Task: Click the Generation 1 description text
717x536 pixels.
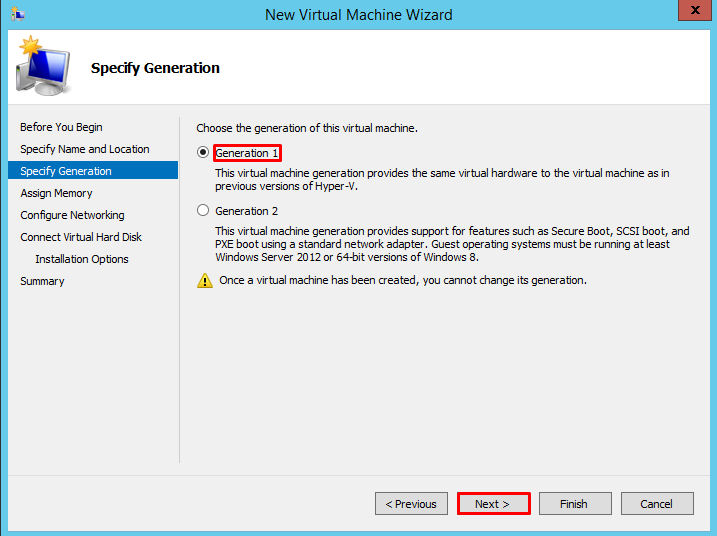Action: coord(442,179)
